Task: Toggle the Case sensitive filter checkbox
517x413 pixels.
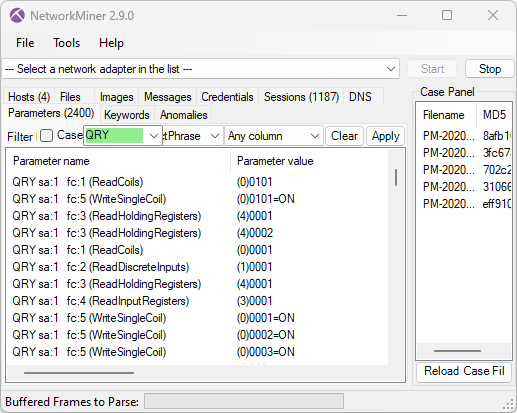Action: click(x=46, y=136)
